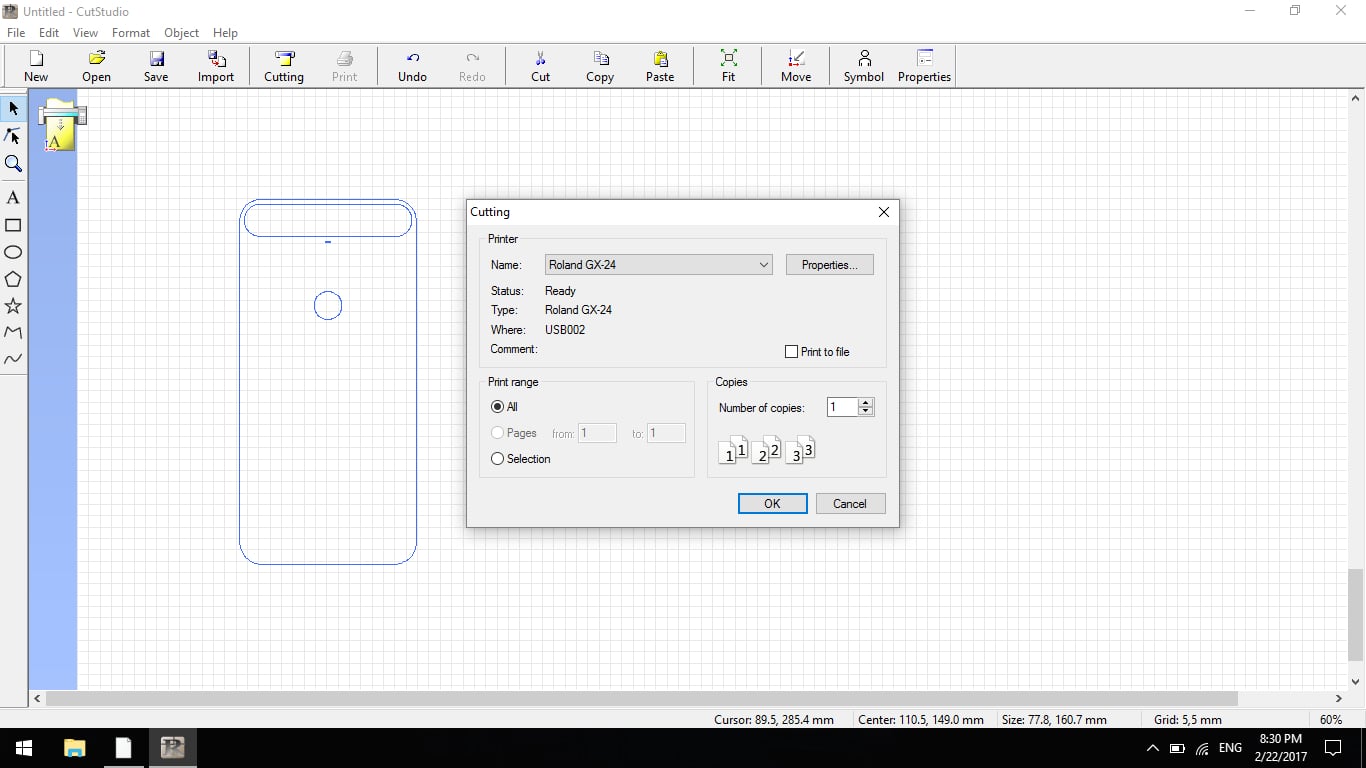Screen dimensions: 1366x768
Task: Click the horizontal scrollbar thumb
Action: click(642, 698)
